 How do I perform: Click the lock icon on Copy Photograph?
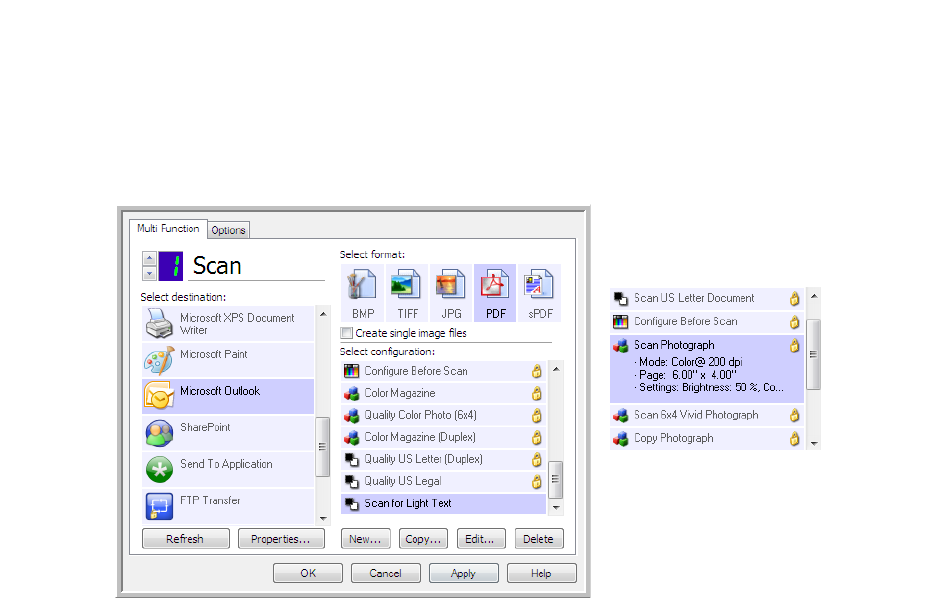point(795,439)
